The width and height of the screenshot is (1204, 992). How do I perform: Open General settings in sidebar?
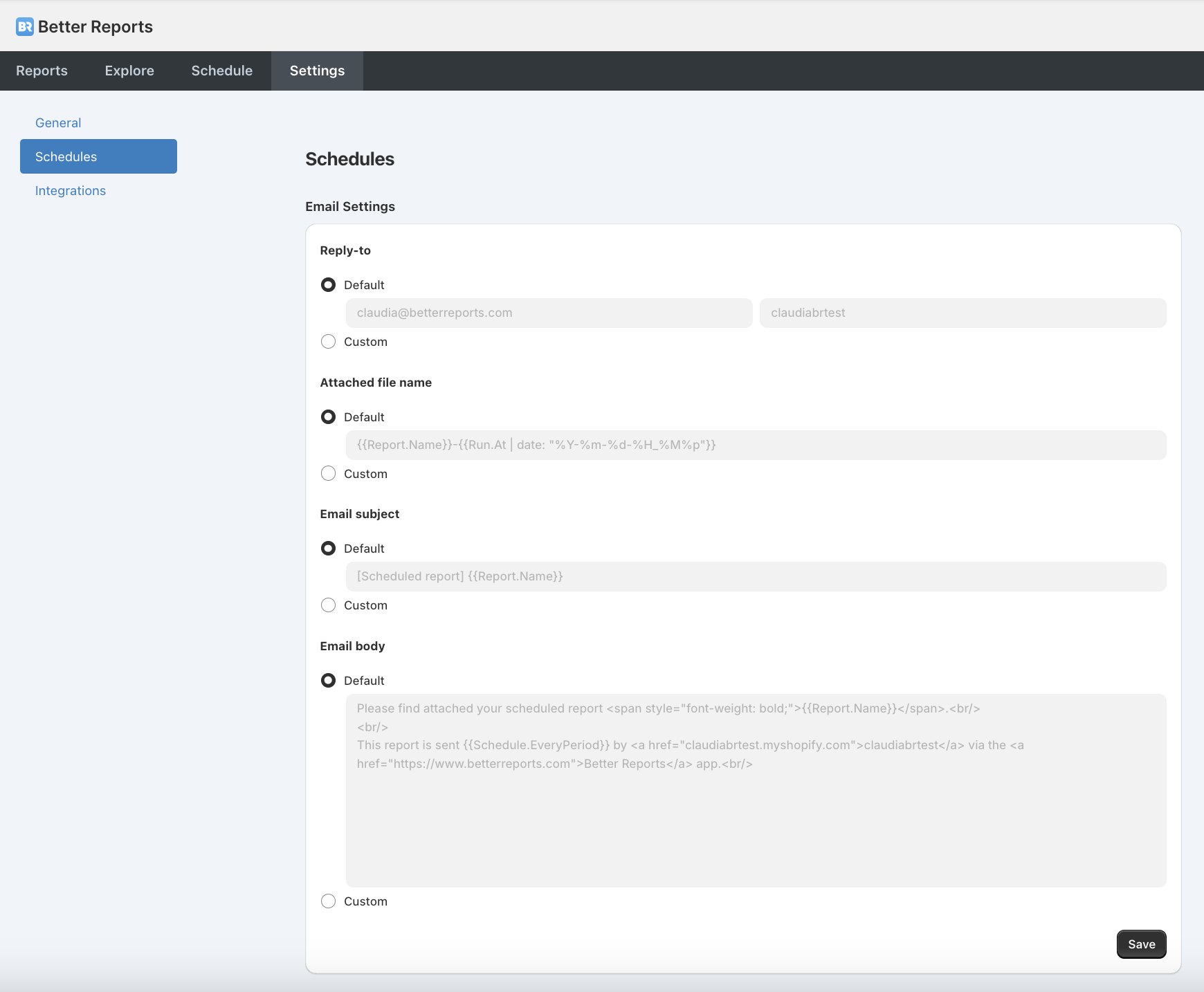58,122
